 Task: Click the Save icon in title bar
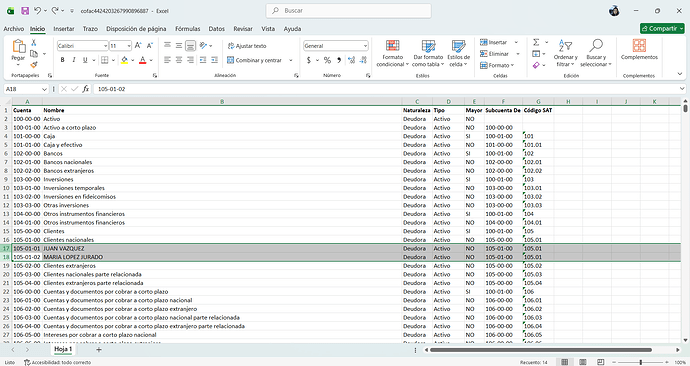click(25, 11)
